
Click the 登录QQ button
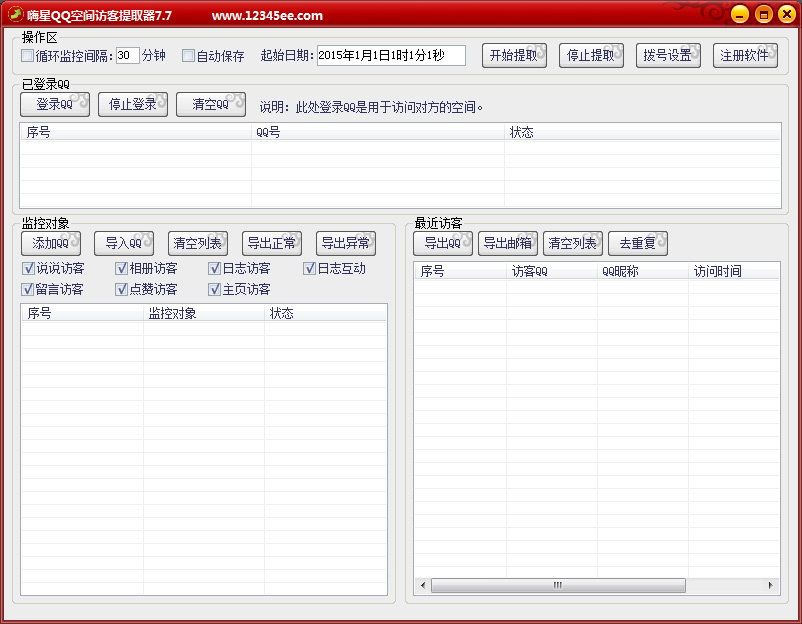pos(55,104)
